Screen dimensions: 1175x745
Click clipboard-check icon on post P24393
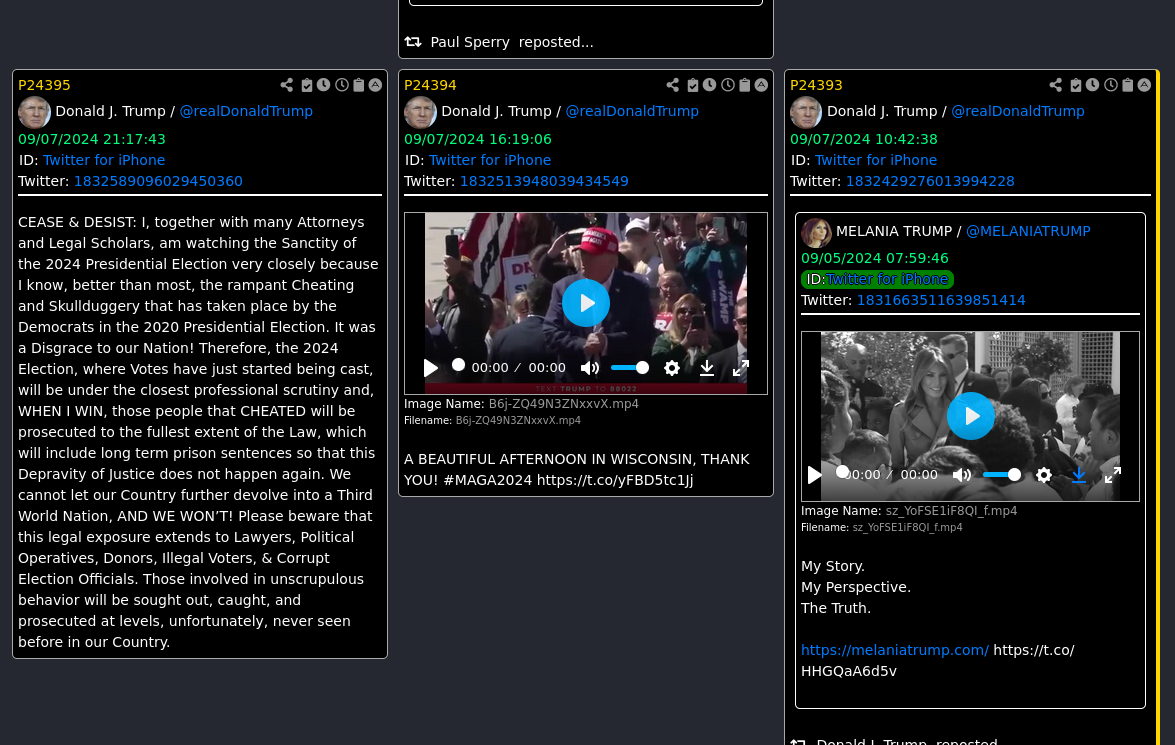tap(1075, 85)
